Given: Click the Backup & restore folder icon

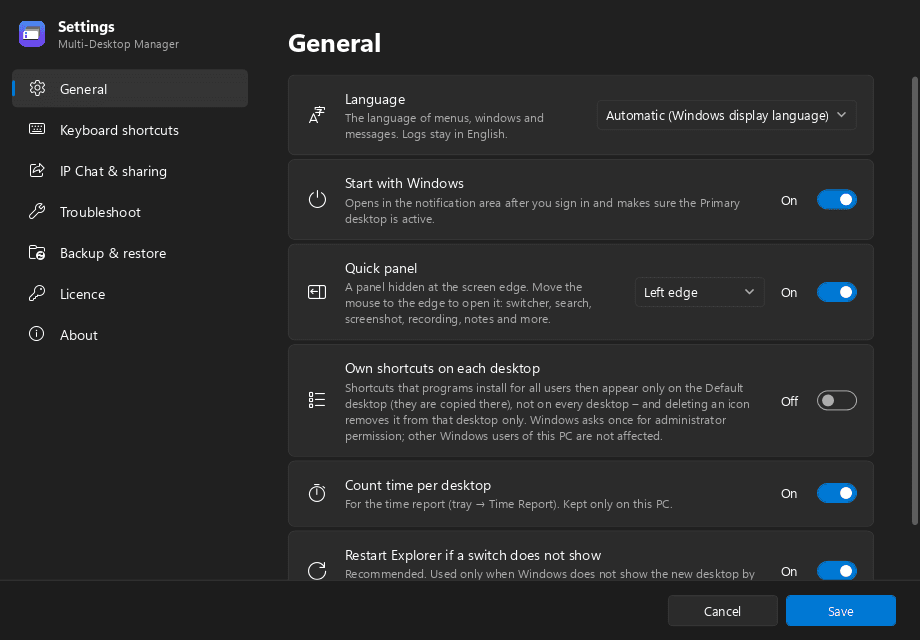Looking at the screenshot, I should point(37,252).
